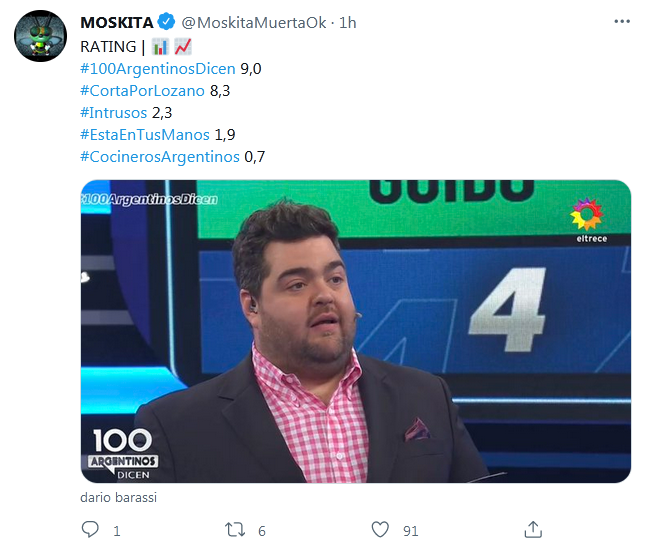Open the share upload icon

click(x=533, y=530)
